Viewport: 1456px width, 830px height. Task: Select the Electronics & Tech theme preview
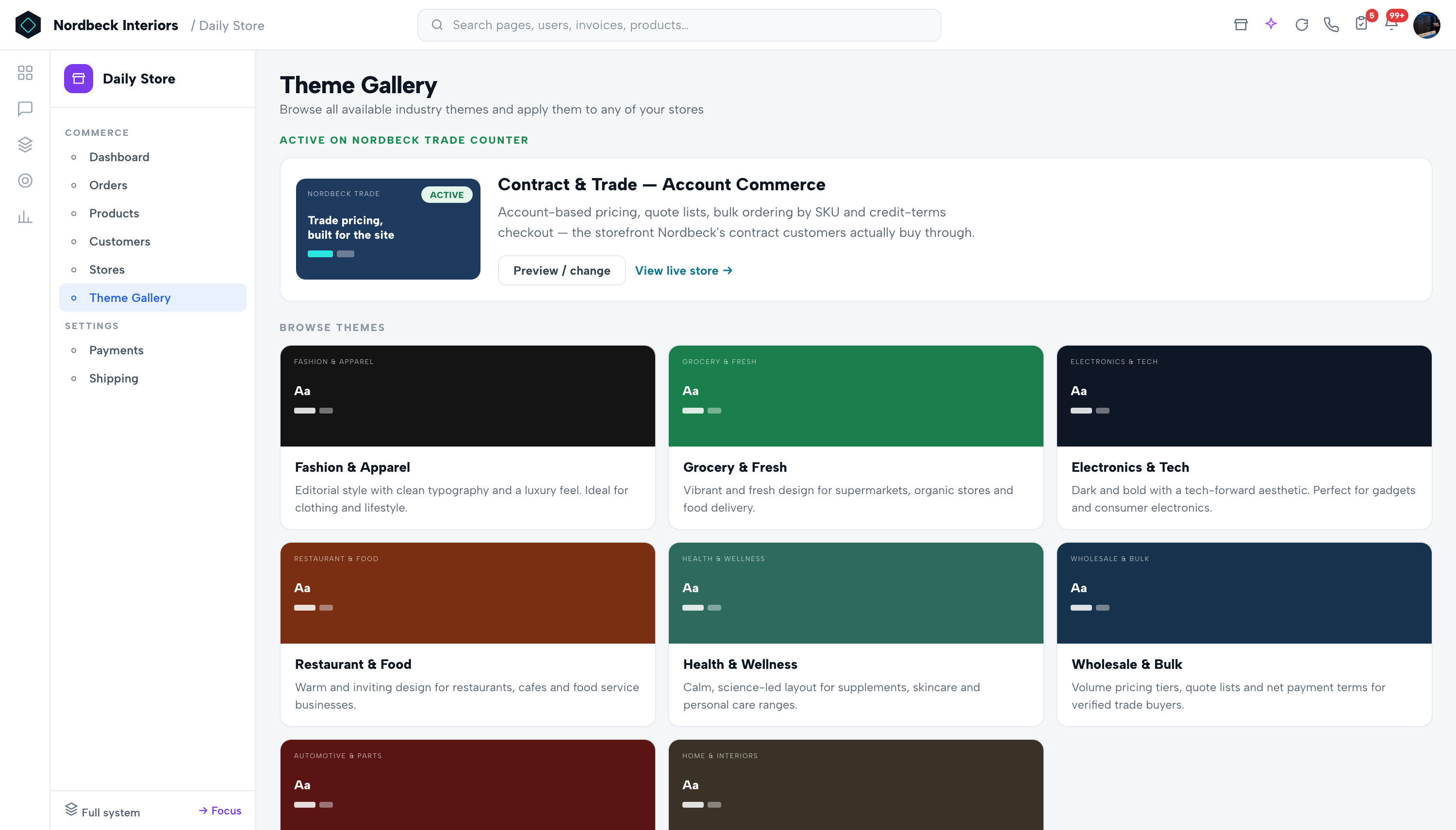coord(1244,396)
